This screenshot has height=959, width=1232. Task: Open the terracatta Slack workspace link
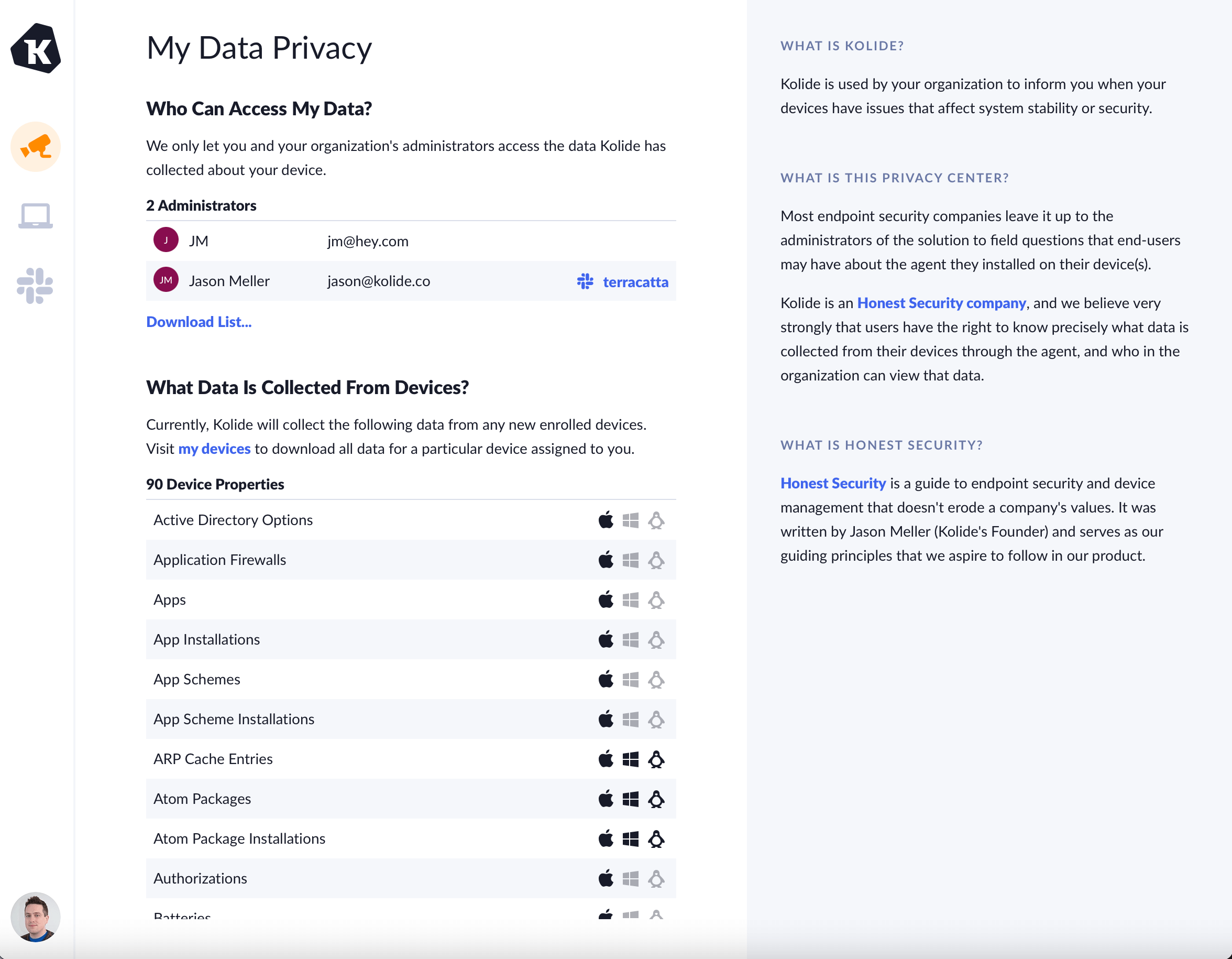pyautogui.click(x=635, y=281)
